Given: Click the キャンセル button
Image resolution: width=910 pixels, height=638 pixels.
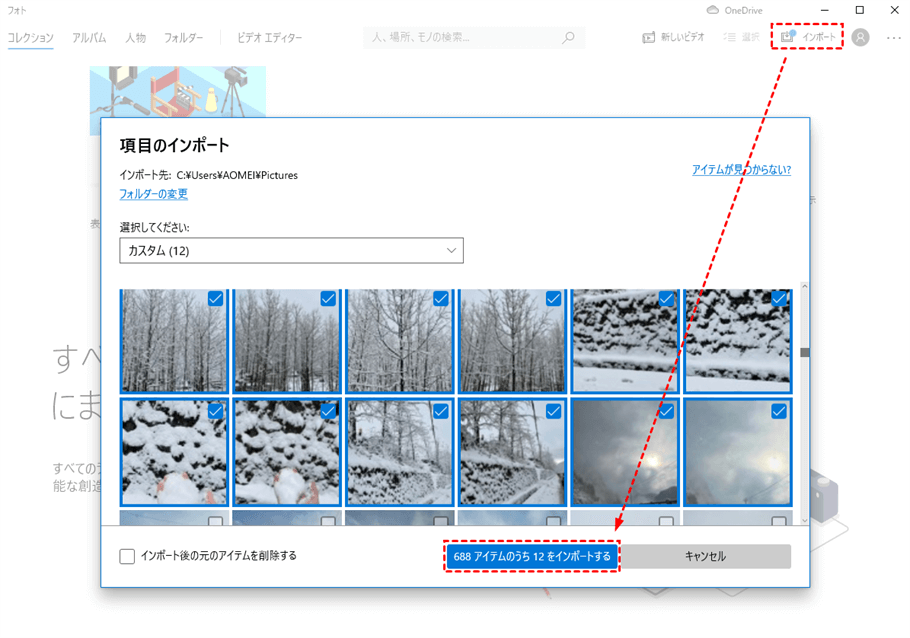Looking at the screenshot, I should 705,557.
